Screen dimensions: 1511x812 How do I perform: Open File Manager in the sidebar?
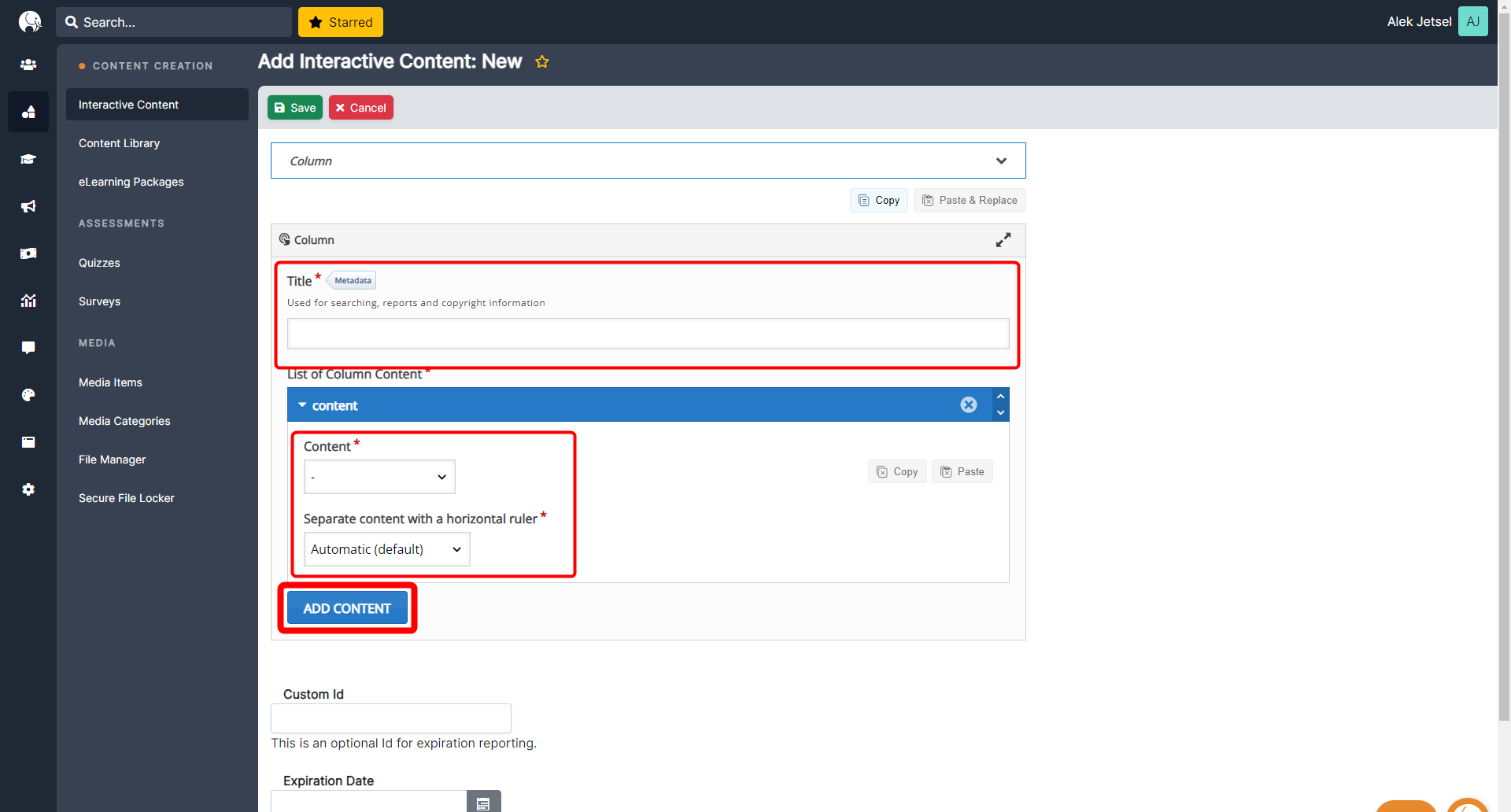(112, 460)
